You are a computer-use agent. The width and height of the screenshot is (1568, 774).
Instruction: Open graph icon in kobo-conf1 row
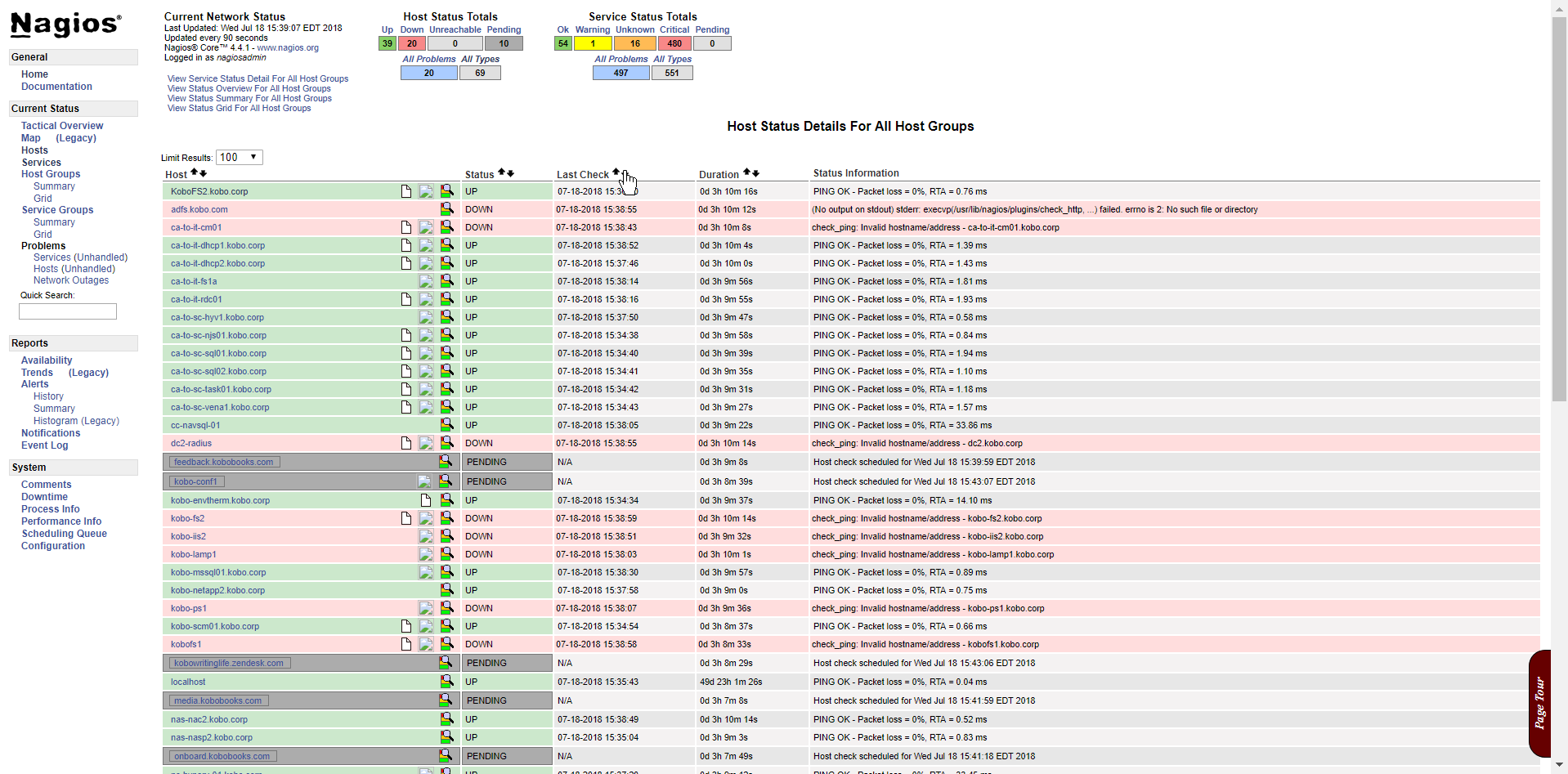tap(424, 481)
